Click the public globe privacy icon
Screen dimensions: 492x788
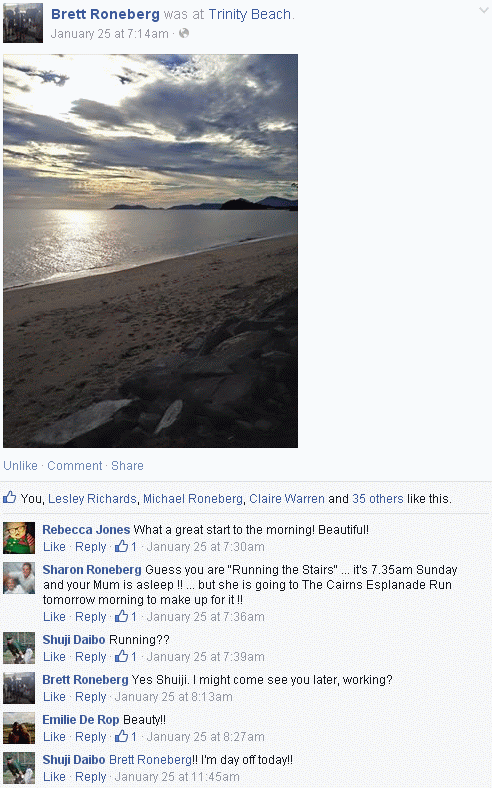click(x=184, y=33)
